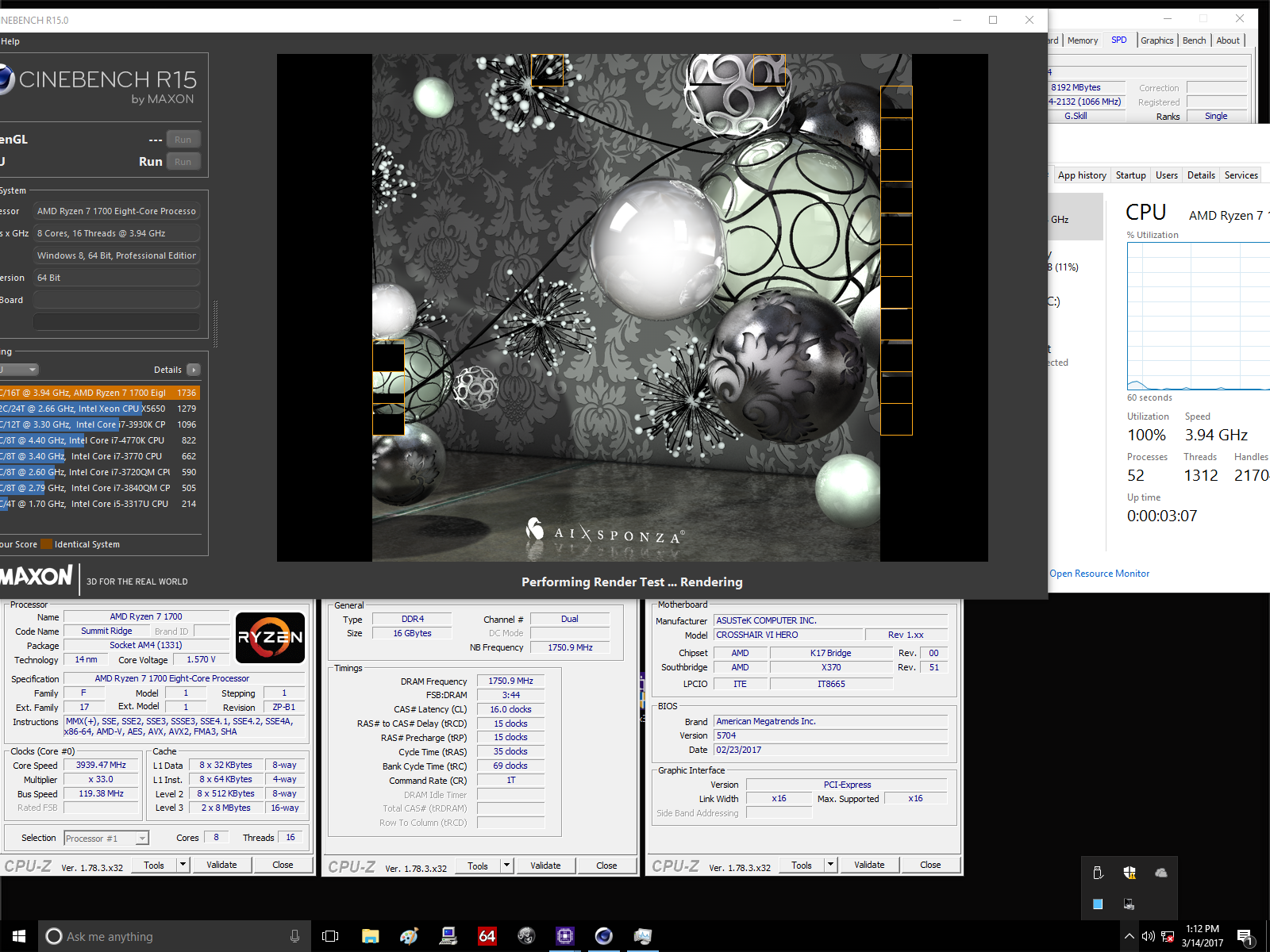
Task: Open Tools dropdown arrow in CPU-Z motherboard window
Action: (x=830, y=865)
